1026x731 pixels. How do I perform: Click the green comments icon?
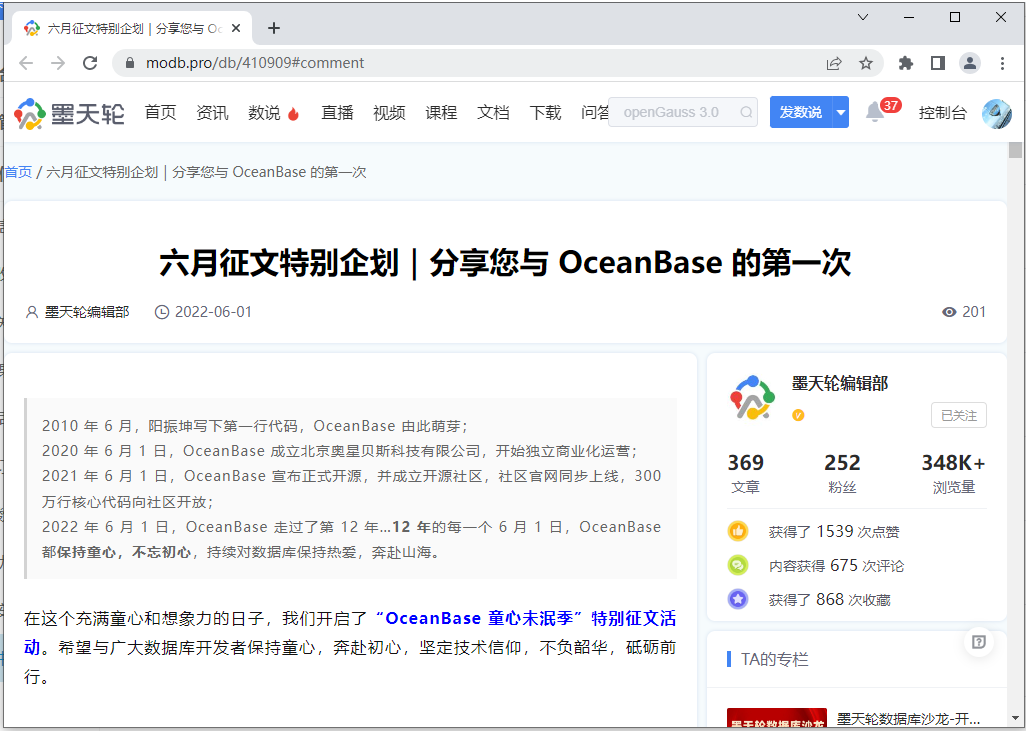(x=738, y=565)
